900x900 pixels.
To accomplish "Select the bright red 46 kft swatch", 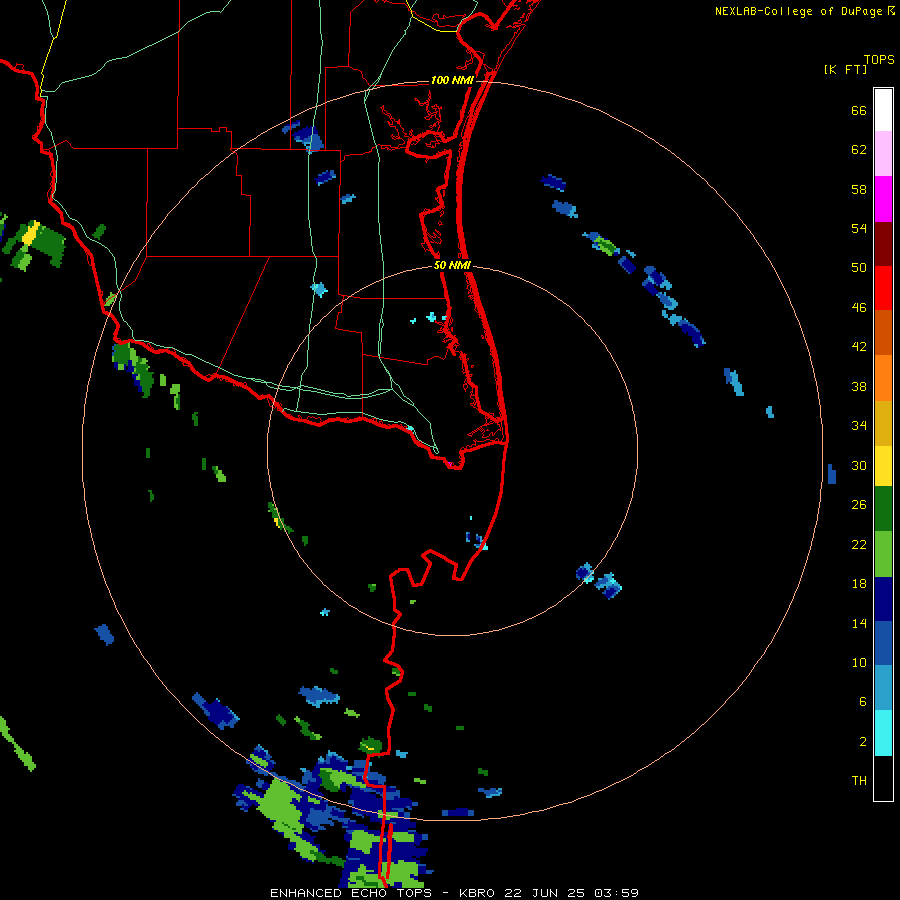I will tap(883, 288).
